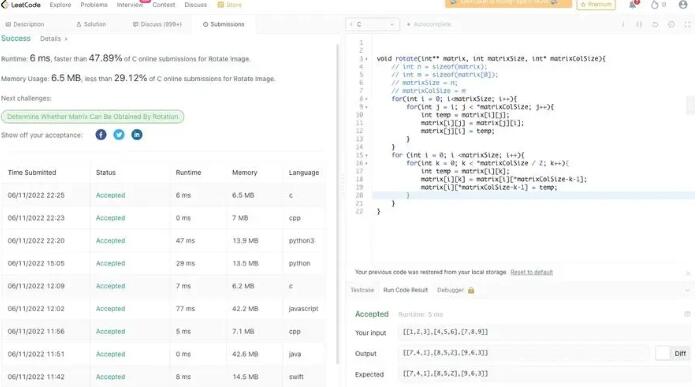This screenshot has height=387, width=697.
Task: Open the Store nav item
Action: click(229, 5)
